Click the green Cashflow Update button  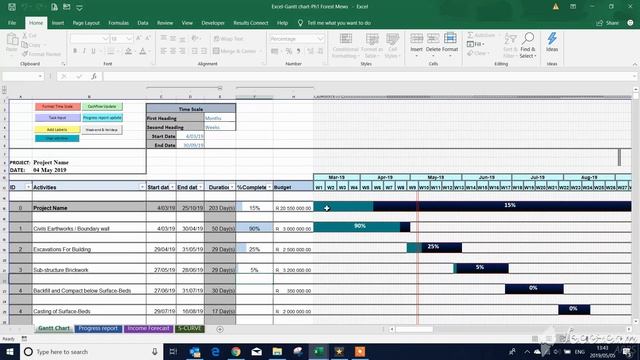pyautogui.click(x=102, y=107)
